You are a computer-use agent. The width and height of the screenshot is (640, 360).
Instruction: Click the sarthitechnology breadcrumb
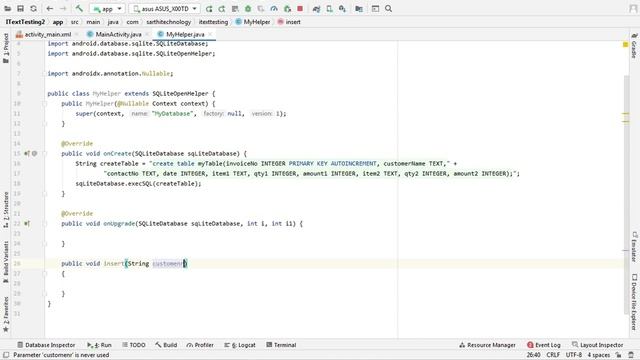(169, 22)
